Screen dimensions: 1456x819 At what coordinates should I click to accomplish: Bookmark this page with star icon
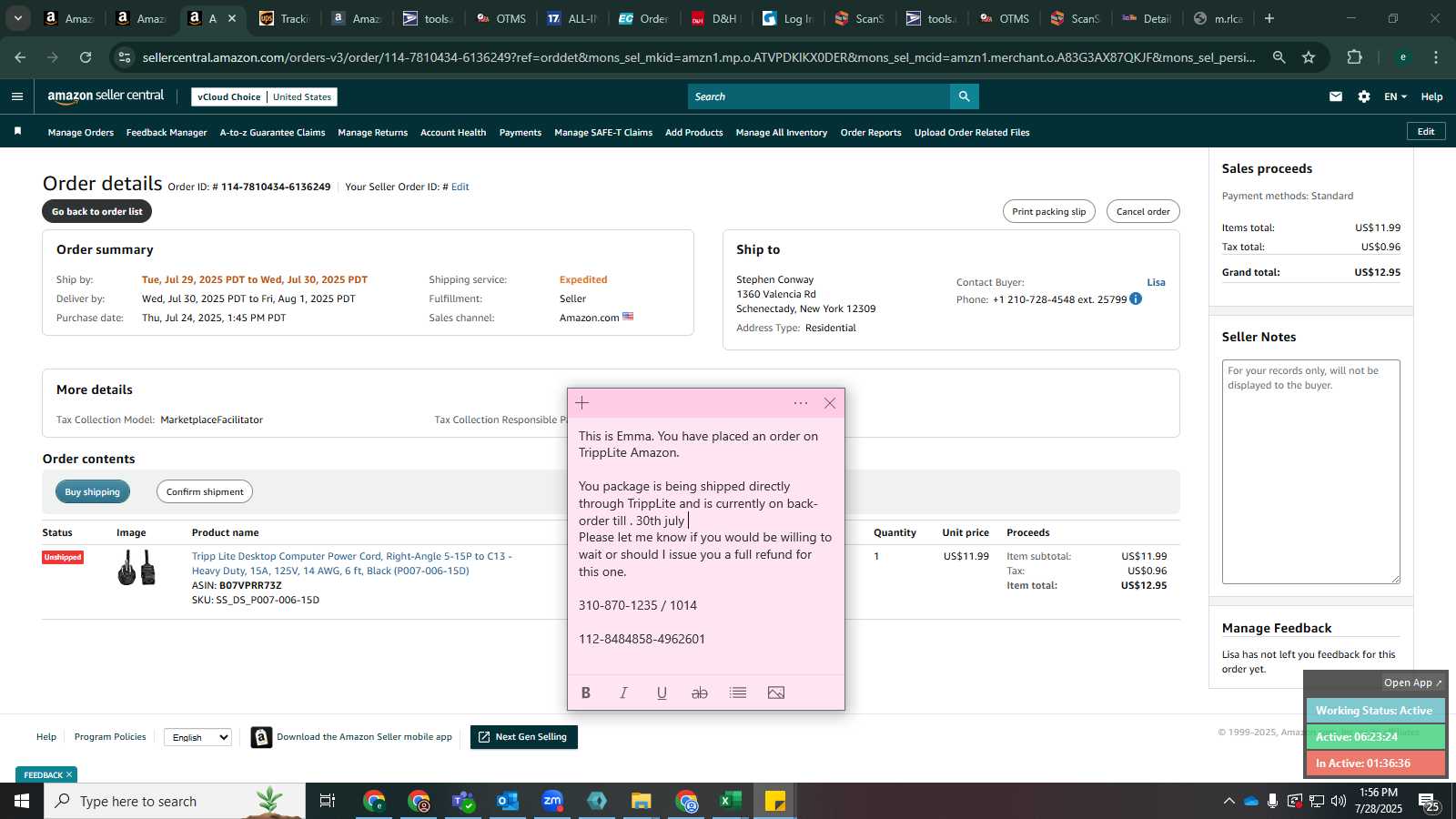click(x=1309, y=57)
